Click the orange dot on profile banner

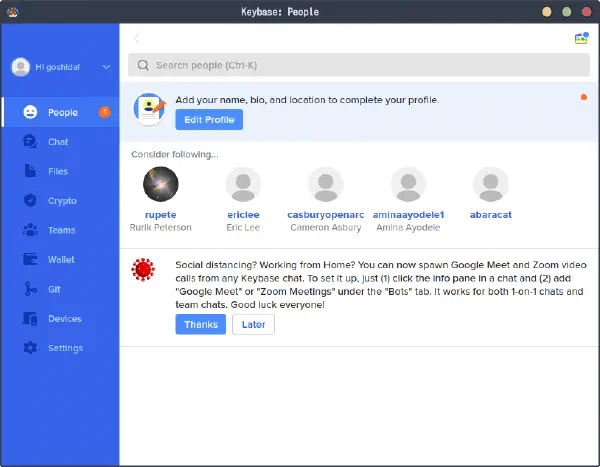pos(584,97)
